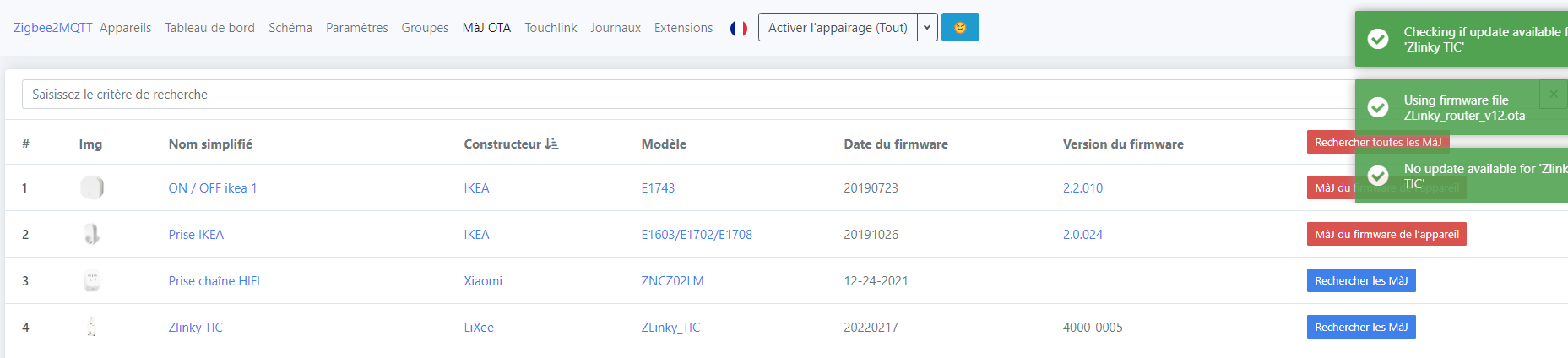Click the Constructeur sort order icon
Viewport: 1568px width, 358px height.
coord(551,144)
